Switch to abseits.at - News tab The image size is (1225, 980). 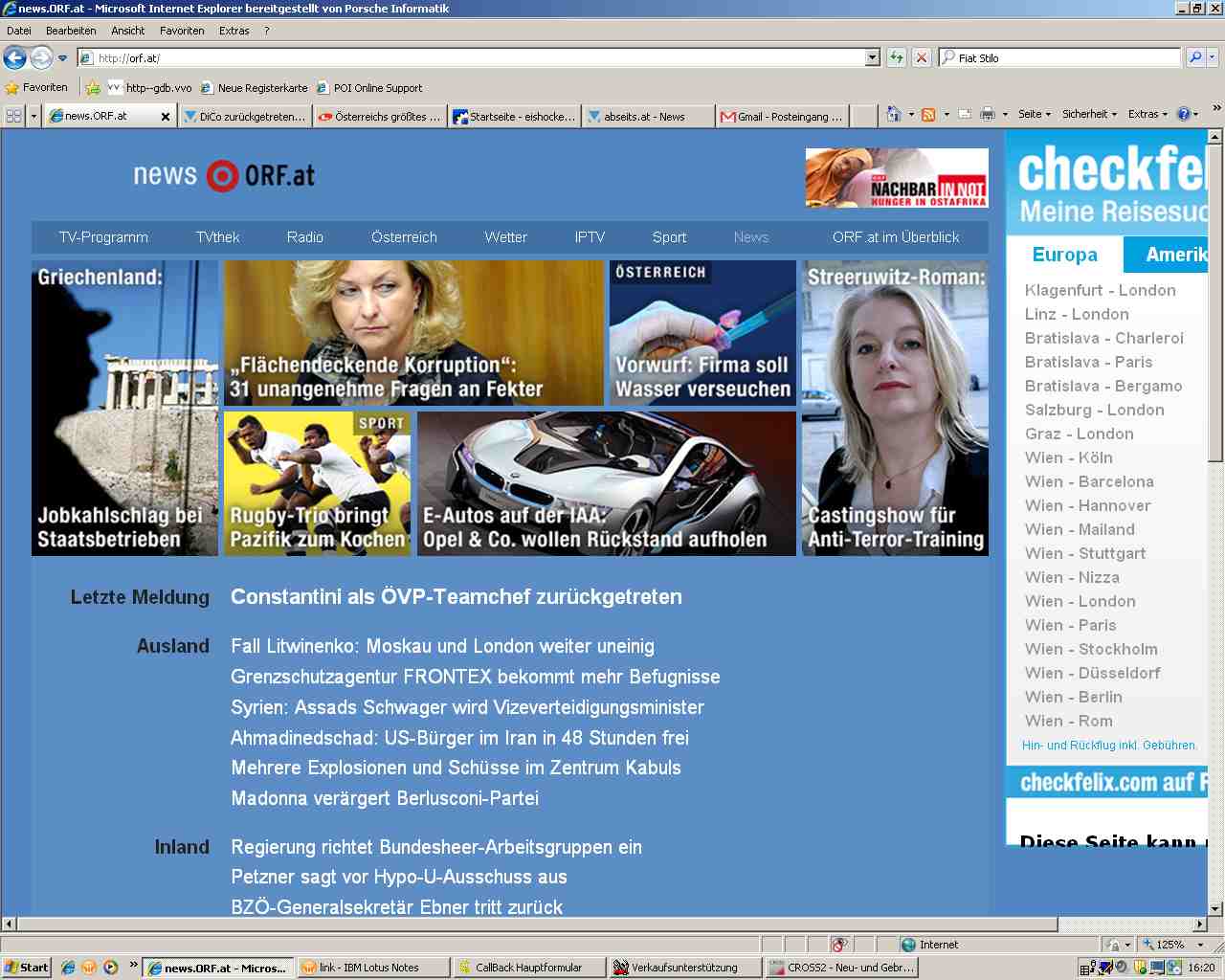click(x=650, y=117)
